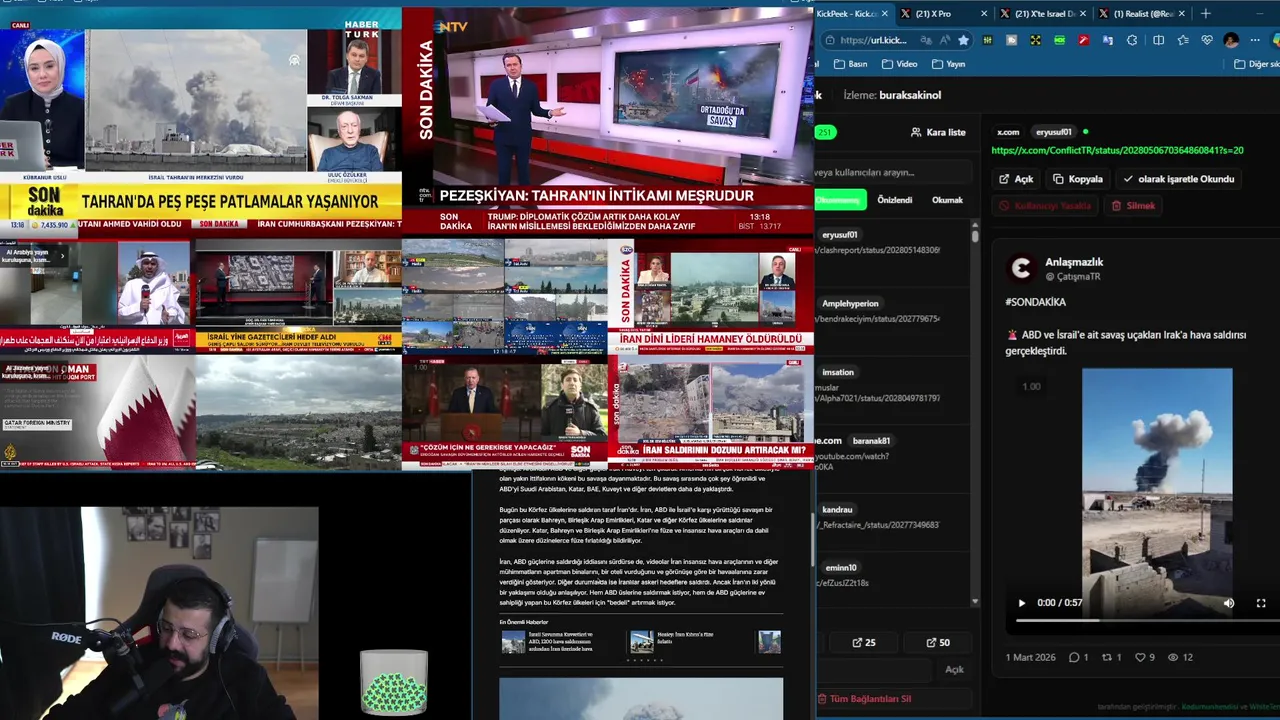Click the yellow four-arrow extension icon
1280x720 pixels.
click(1035, 40)
